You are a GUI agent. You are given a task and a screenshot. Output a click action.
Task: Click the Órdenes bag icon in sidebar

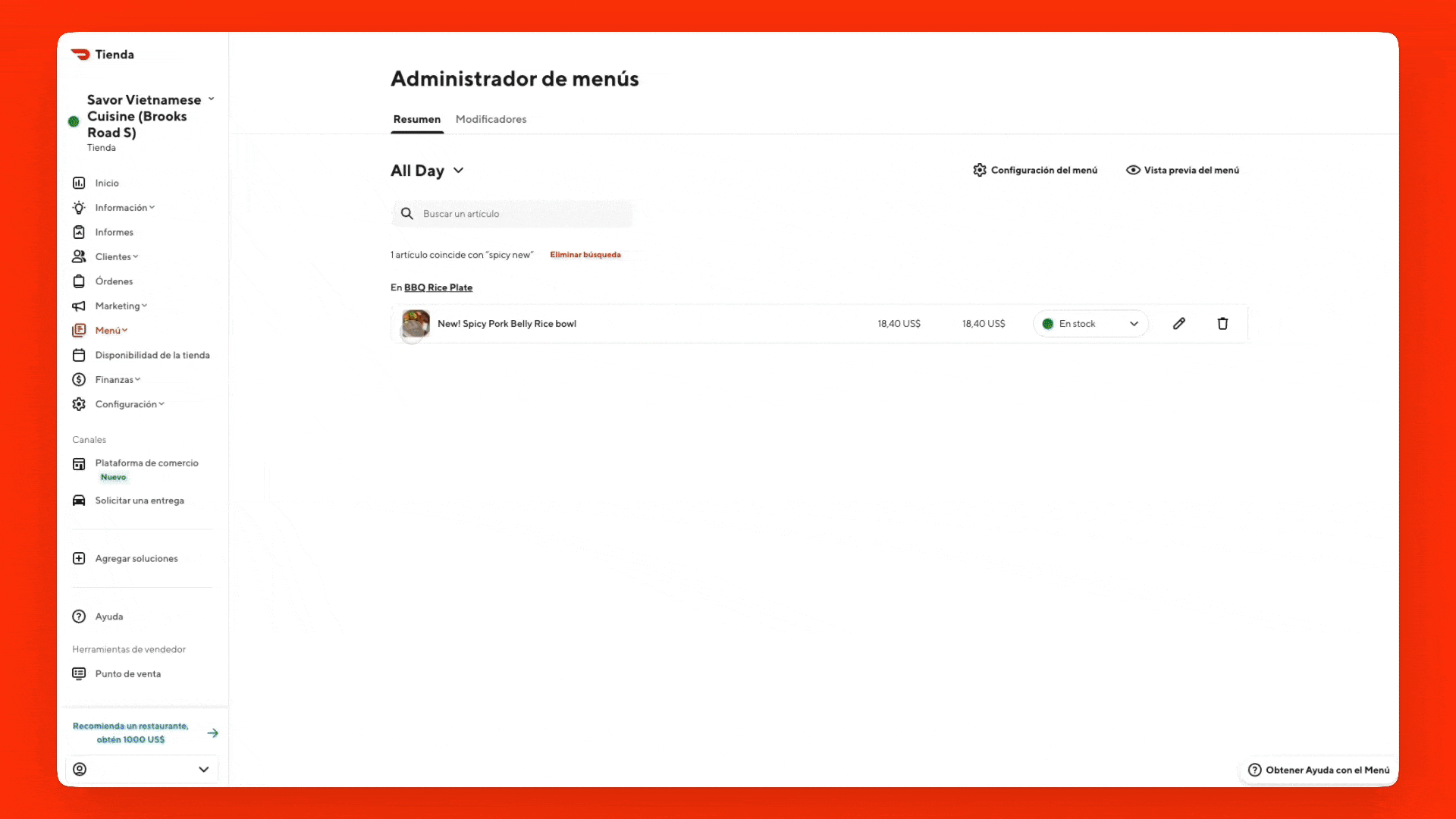pyautogui.click(x=79, y=281)
